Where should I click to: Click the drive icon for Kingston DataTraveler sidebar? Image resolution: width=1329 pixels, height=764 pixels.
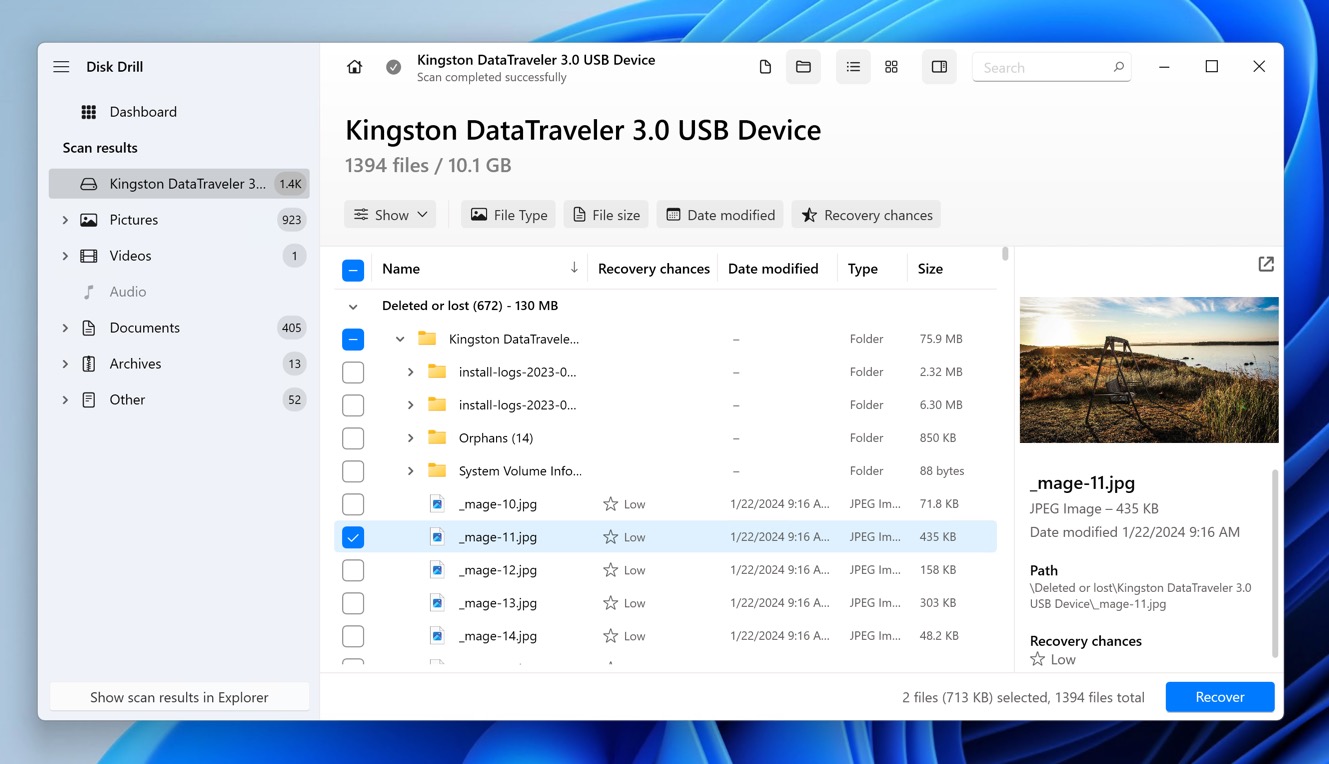point(89,184)
